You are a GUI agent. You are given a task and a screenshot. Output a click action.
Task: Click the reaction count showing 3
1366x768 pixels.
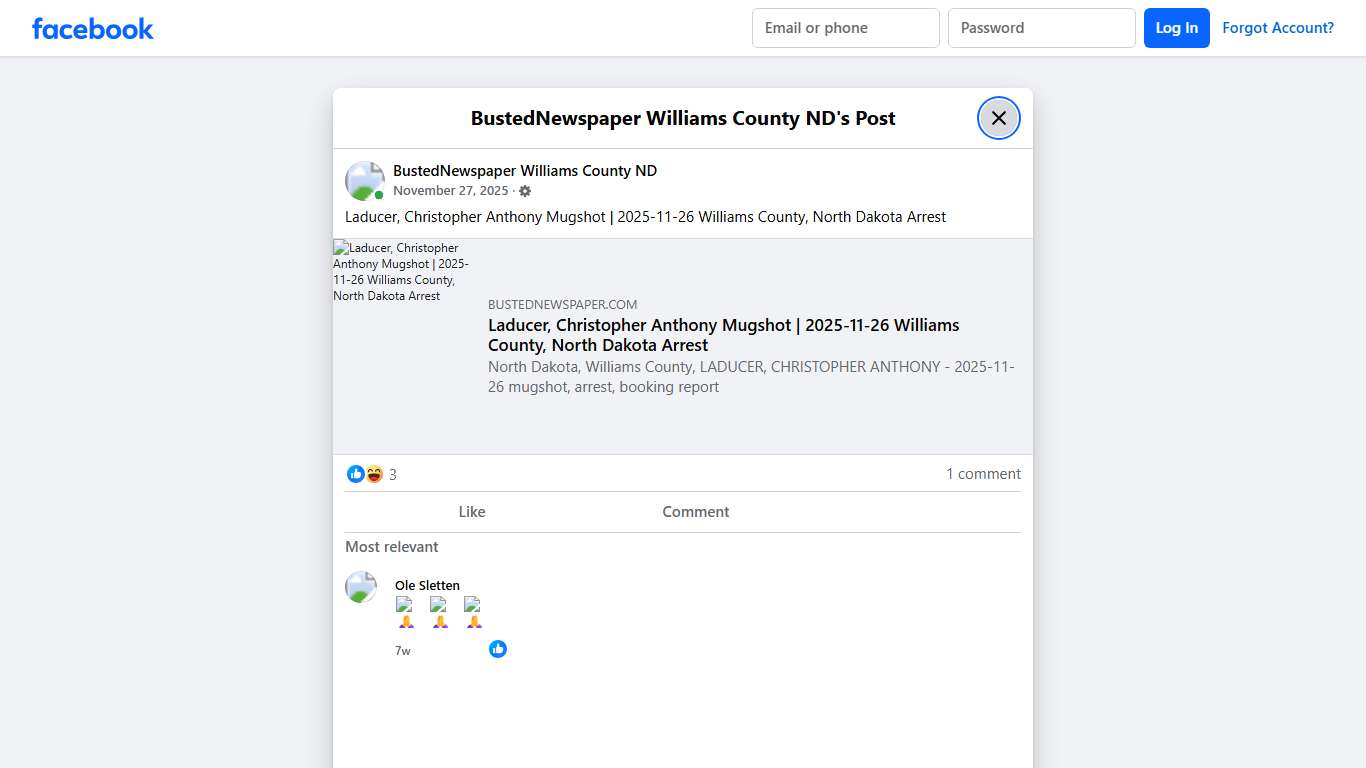393,474
